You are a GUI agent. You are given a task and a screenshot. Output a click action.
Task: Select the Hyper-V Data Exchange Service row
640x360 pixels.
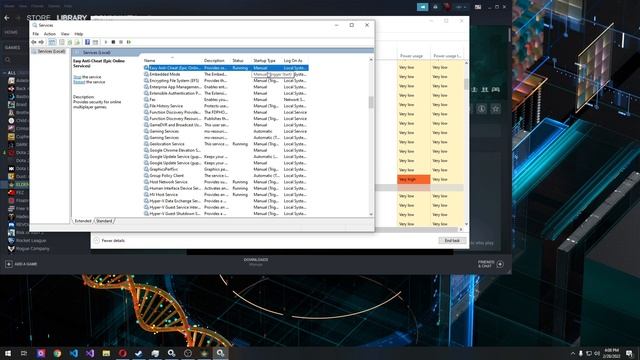tap(226, 201)
